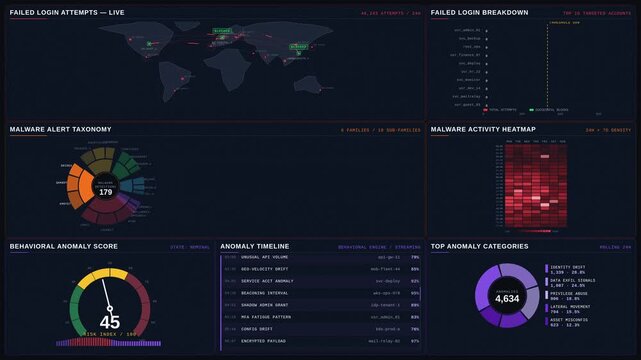Select the Lateral Movement legend label
The image size is (641, 360).
pos(570,306)
